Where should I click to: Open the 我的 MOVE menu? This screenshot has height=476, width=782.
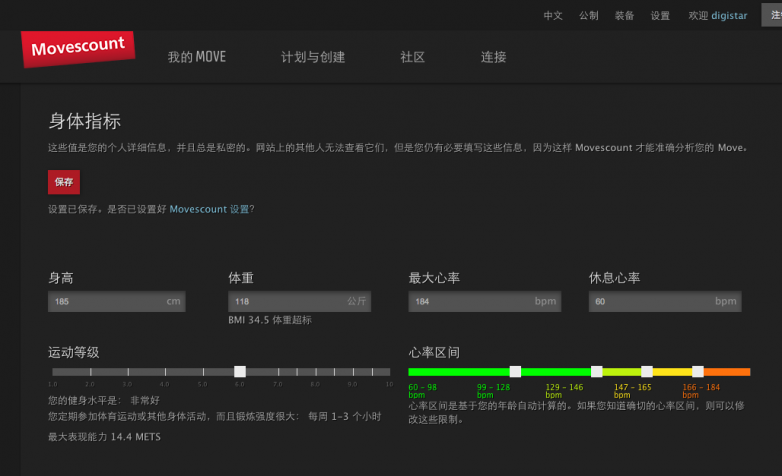pyautogui.click(x=197, y=57)
